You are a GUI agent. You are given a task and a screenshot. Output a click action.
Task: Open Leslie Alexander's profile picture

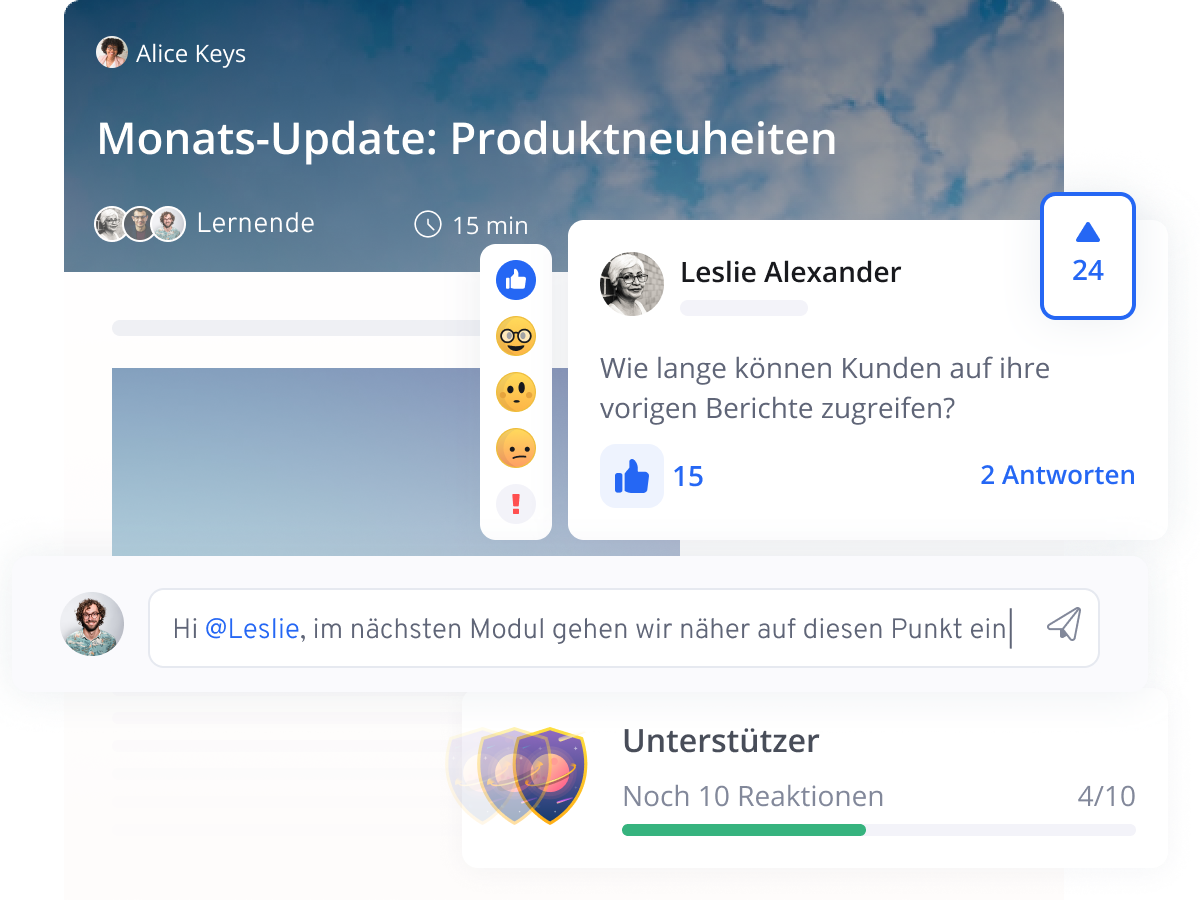click(631, 284)
